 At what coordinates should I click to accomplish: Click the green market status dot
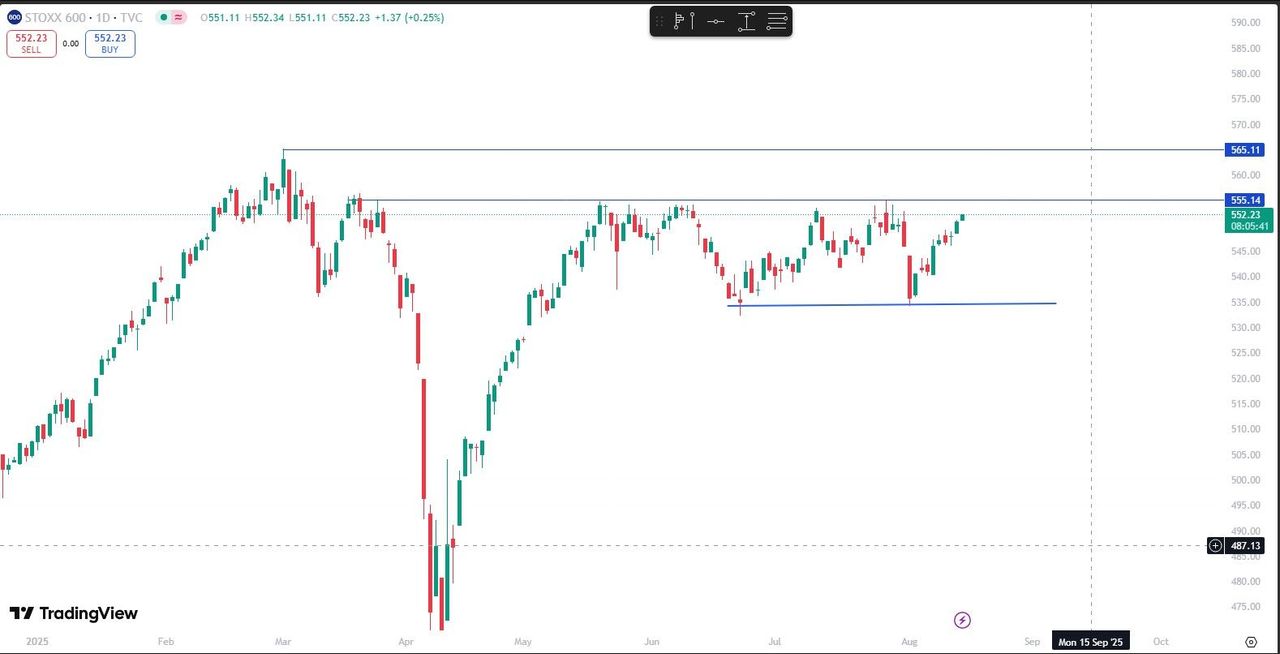tap(163, 17)
